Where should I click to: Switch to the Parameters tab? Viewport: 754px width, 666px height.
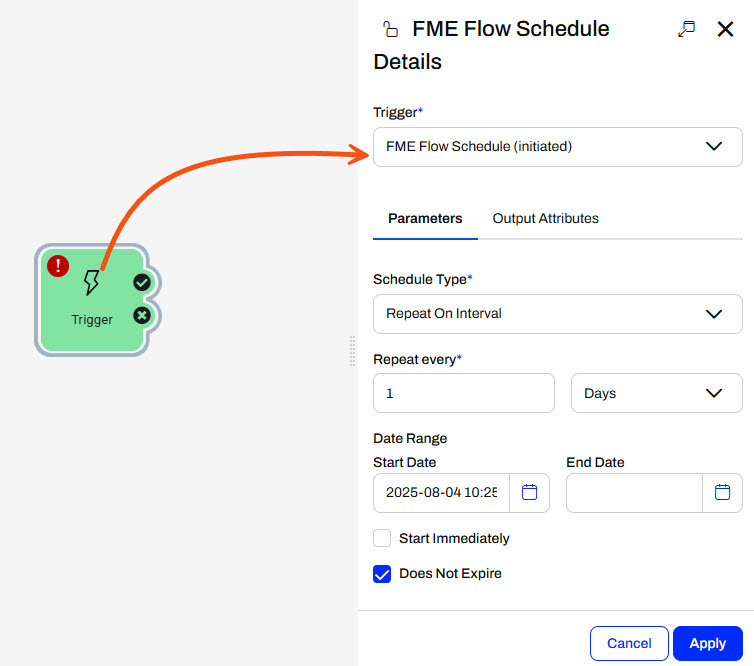click(x=425, y=218)
